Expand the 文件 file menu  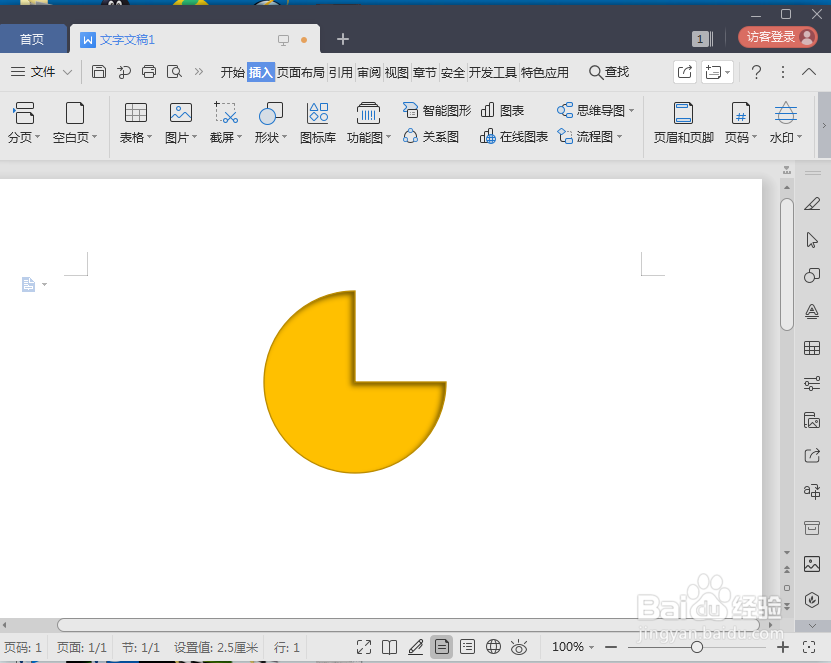coord(44,71)
